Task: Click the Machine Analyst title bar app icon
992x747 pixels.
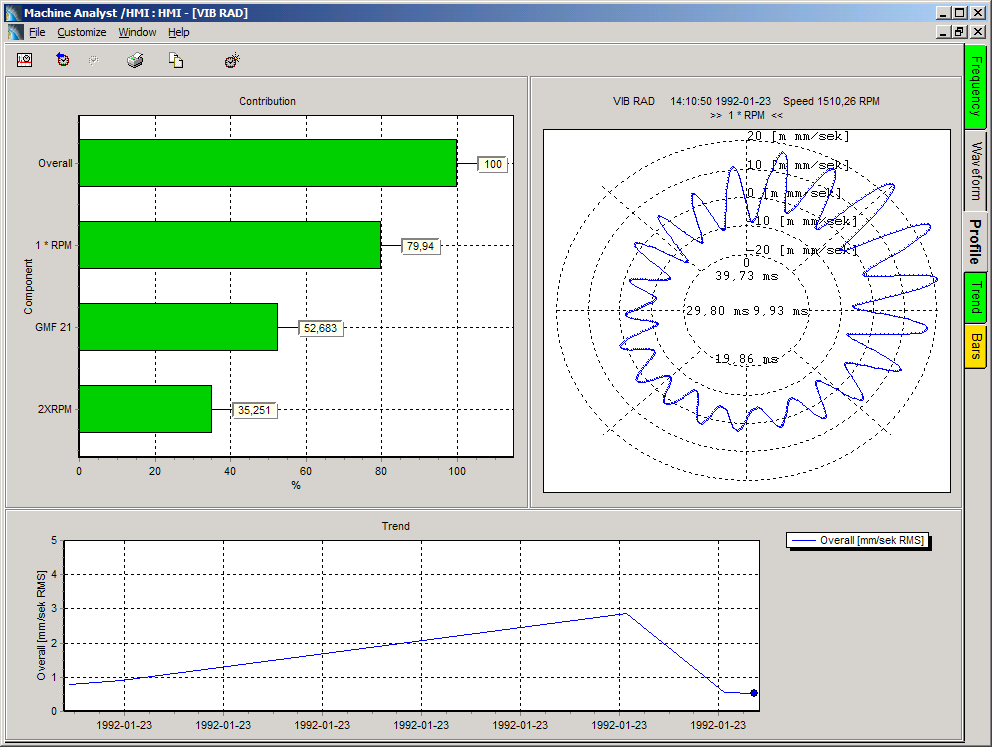Action: click(x=13, y=13)
